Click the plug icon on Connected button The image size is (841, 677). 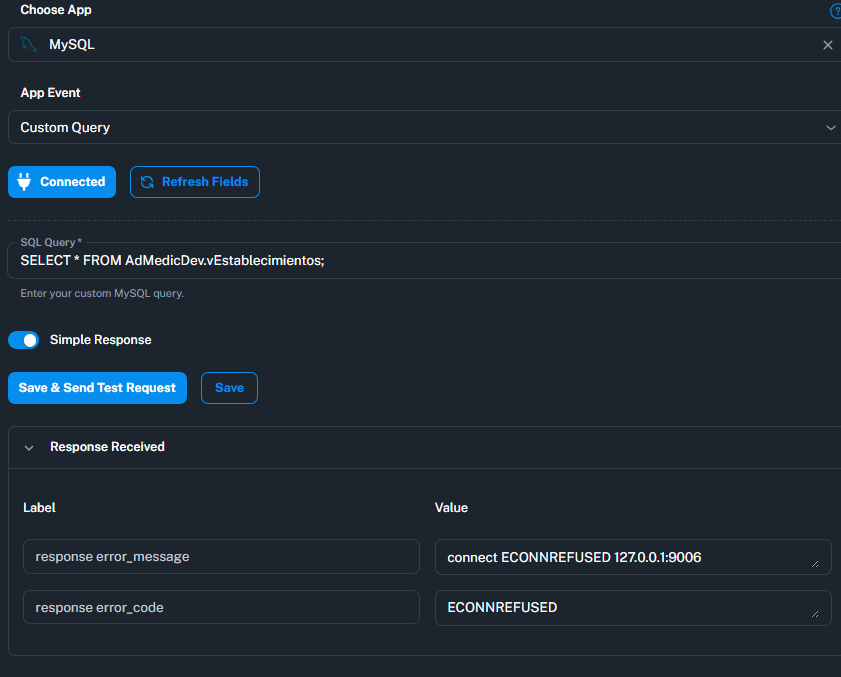pos(24,182)
